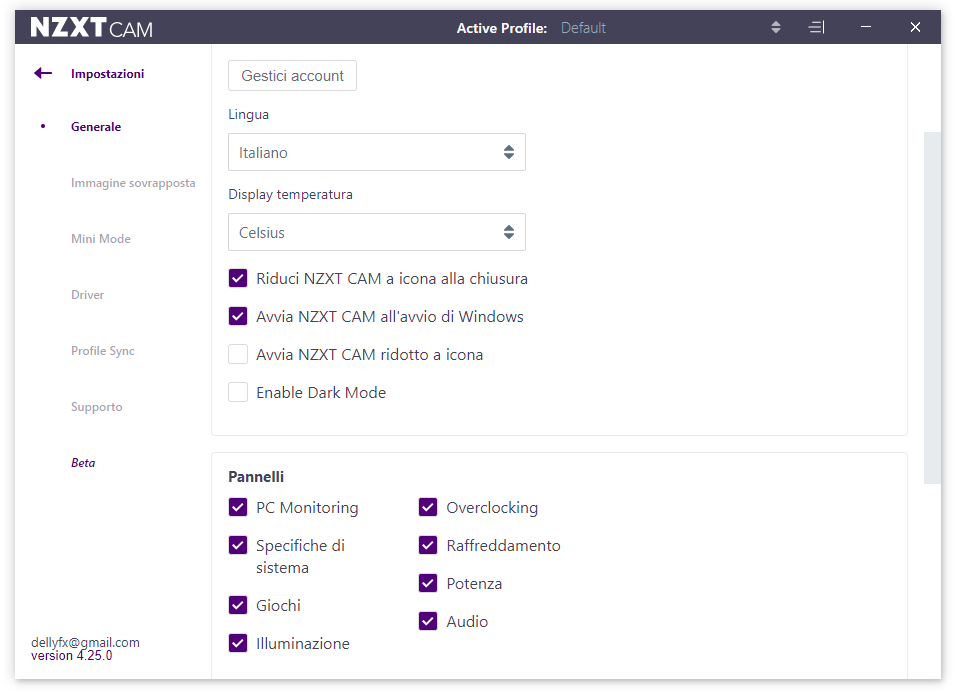Go to the Profile Sync section
Image resolution: width=956 pixels, height=693 pixels.
[102, 351]
